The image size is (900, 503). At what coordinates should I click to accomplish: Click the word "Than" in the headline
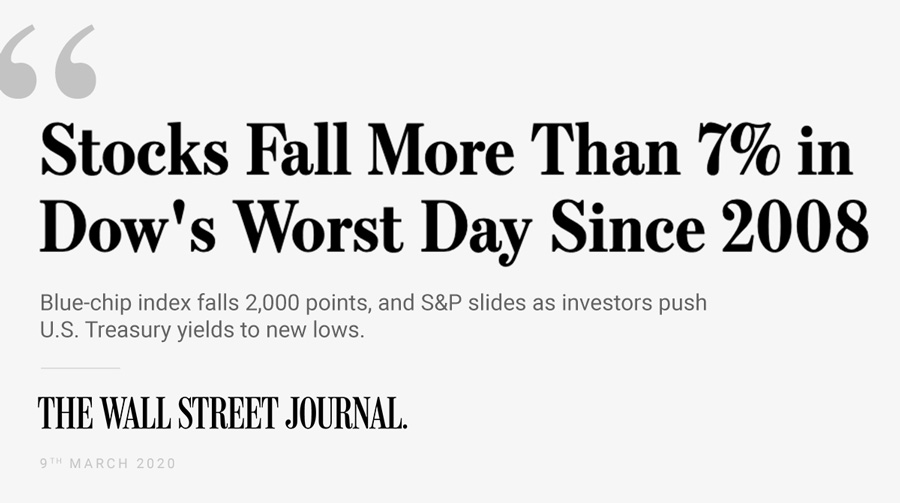point(606,150)
